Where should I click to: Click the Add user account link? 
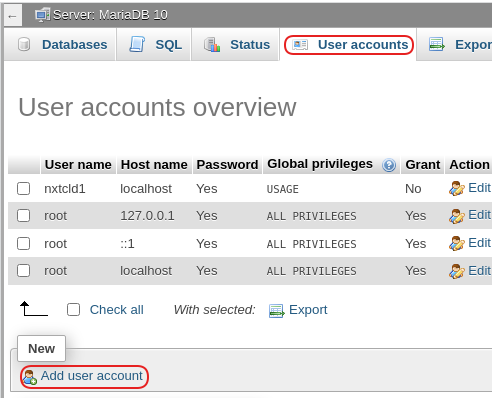click(92, 376)
